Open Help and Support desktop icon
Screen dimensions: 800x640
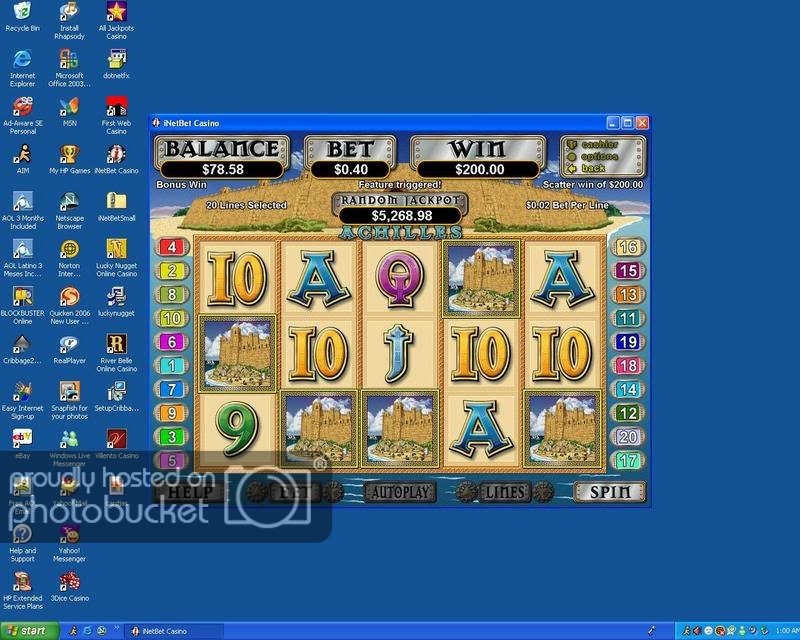(x=22, y=544)
